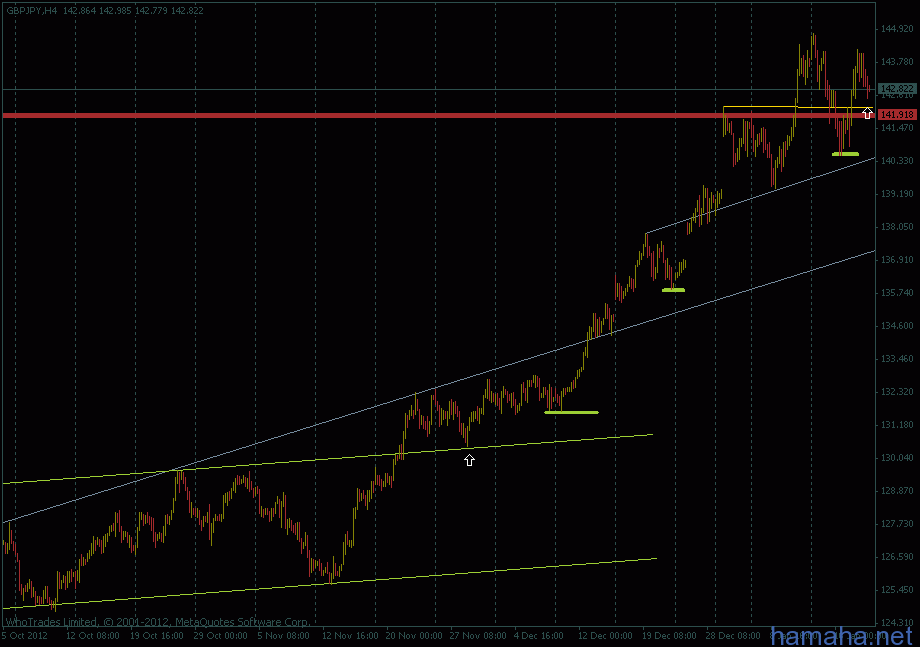Click the 5 Oct 2012 date label
920x647 pixels.
click(25, 635)
